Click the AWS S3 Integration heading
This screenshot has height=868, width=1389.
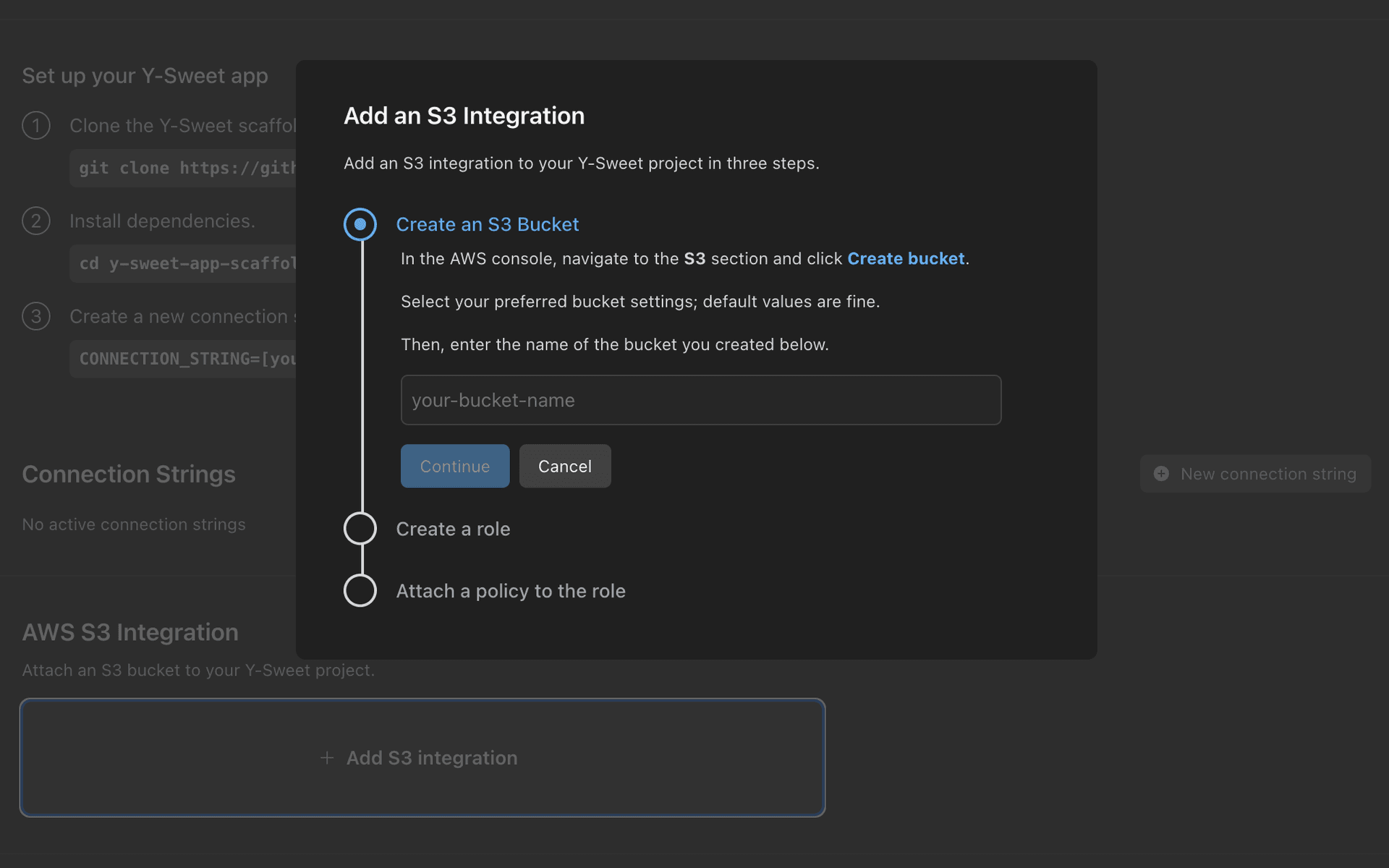tap(130, 632)
